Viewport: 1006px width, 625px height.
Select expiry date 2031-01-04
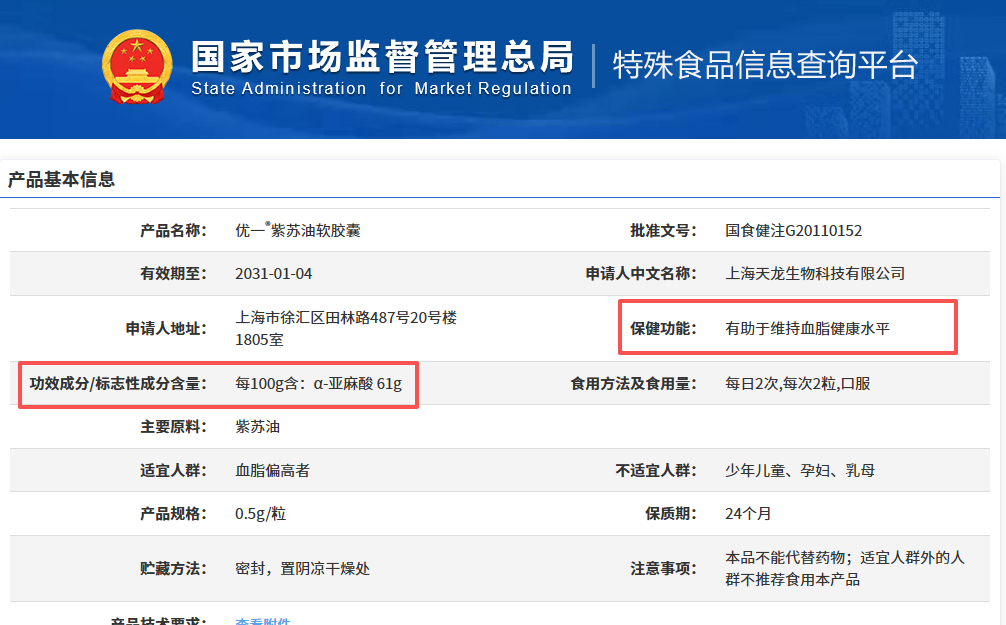pos(273,273)
